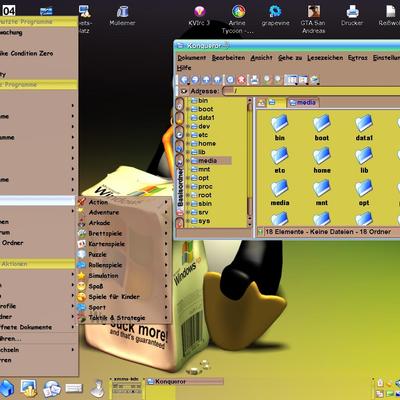Screen dimensions: 400x400
Task: Open the Taktik & Strategie submenu
Action: [x=123, y=318]
